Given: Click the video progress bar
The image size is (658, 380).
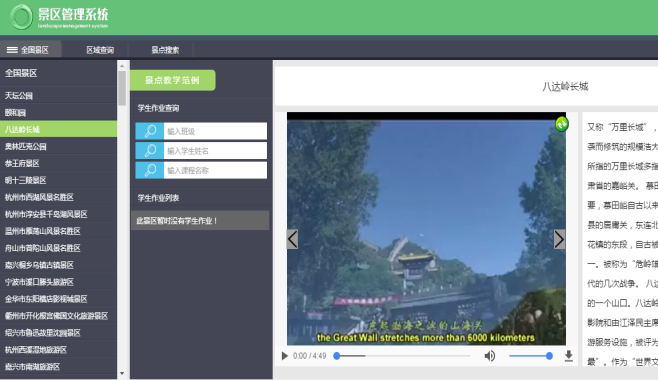Looking at the screenshot, I should pos(403,356).
